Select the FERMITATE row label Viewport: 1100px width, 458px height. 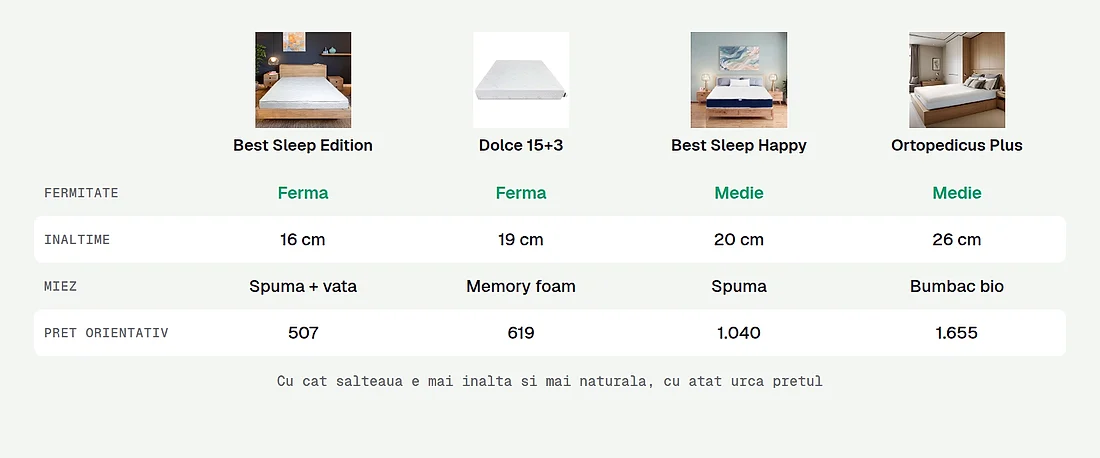click(x=81, y=193)
